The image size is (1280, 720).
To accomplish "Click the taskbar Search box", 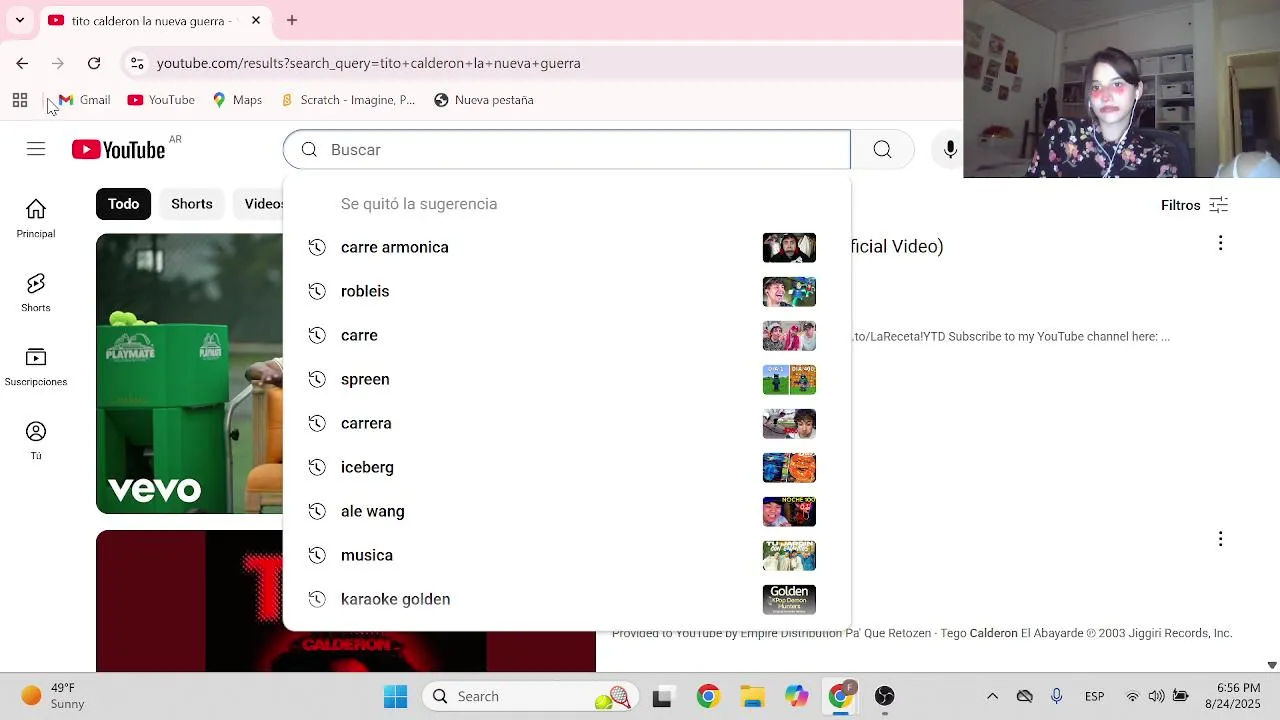I will click(530, 696).
